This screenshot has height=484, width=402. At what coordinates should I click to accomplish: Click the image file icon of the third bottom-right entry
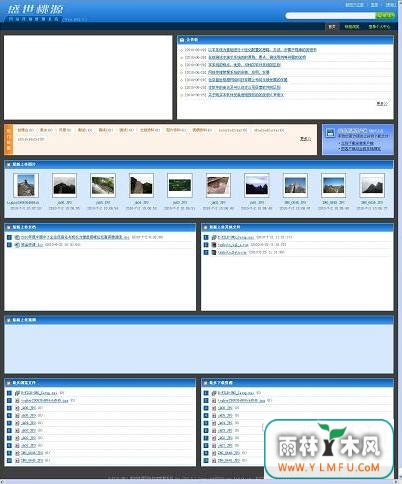[x=214, y=408]
